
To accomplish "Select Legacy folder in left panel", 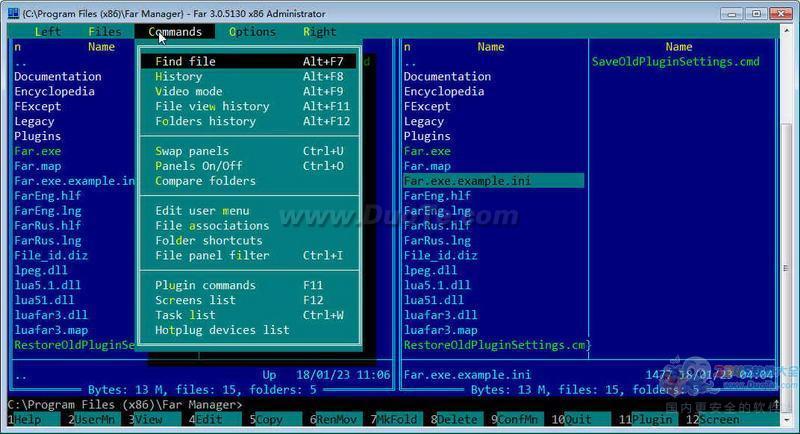I will pos(34,121).
